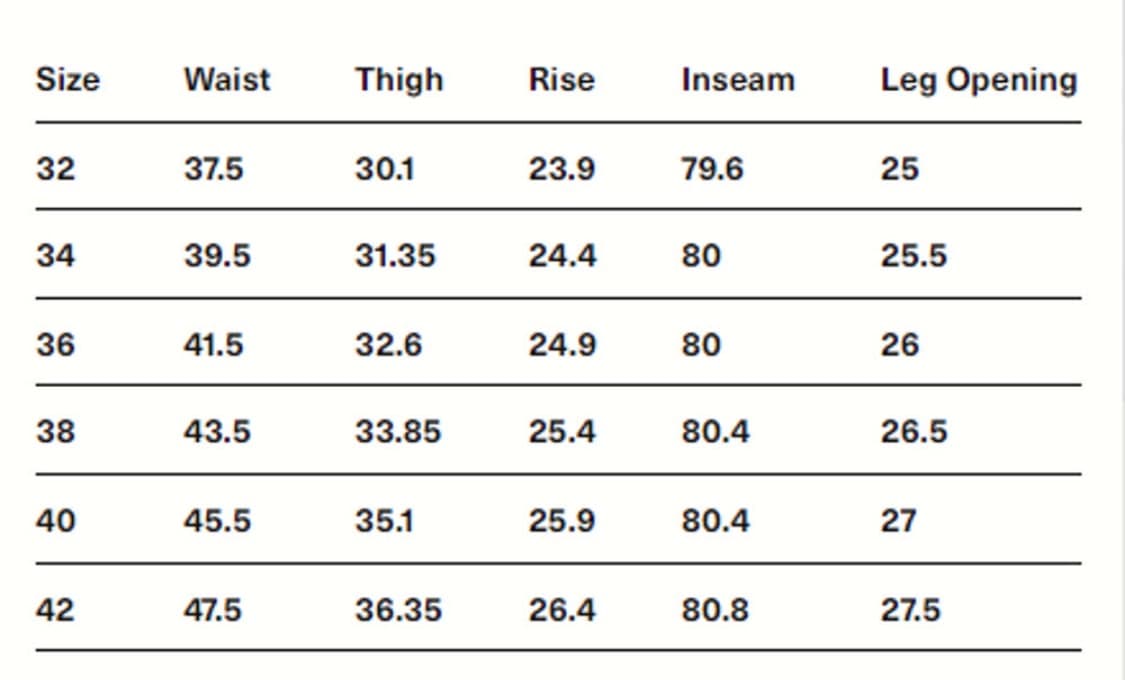The height and width of the screenshot is (680, 1125).
Task: Select inseam value 80.8
Action: click(714, 610)
